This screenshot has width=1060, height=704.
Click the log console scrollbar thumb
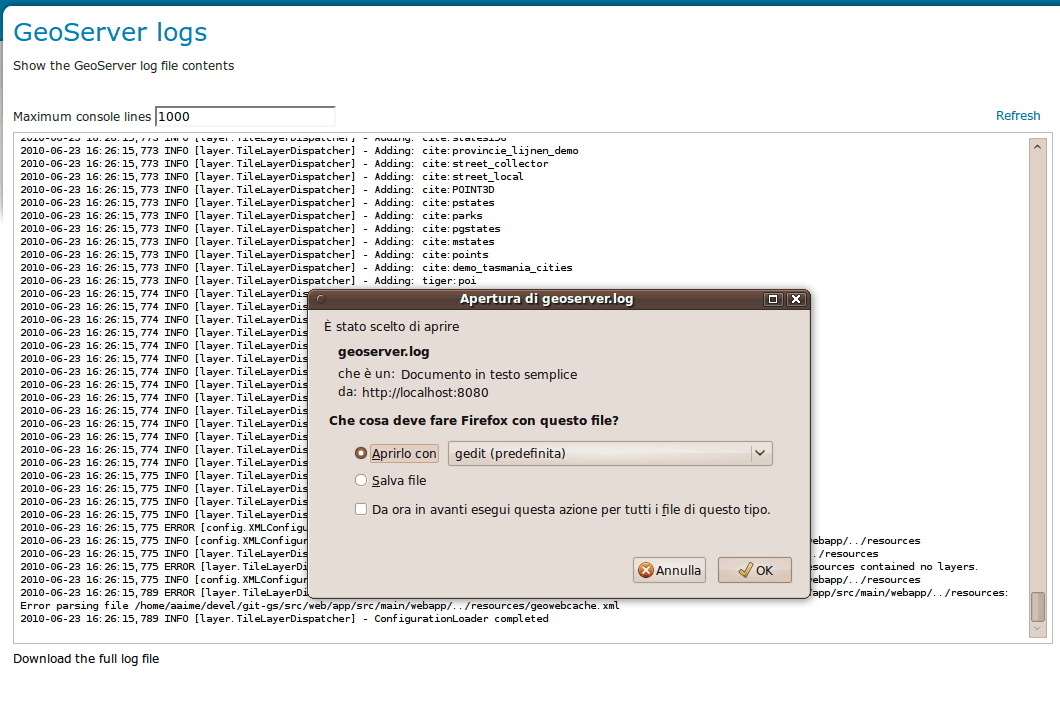1038,607
